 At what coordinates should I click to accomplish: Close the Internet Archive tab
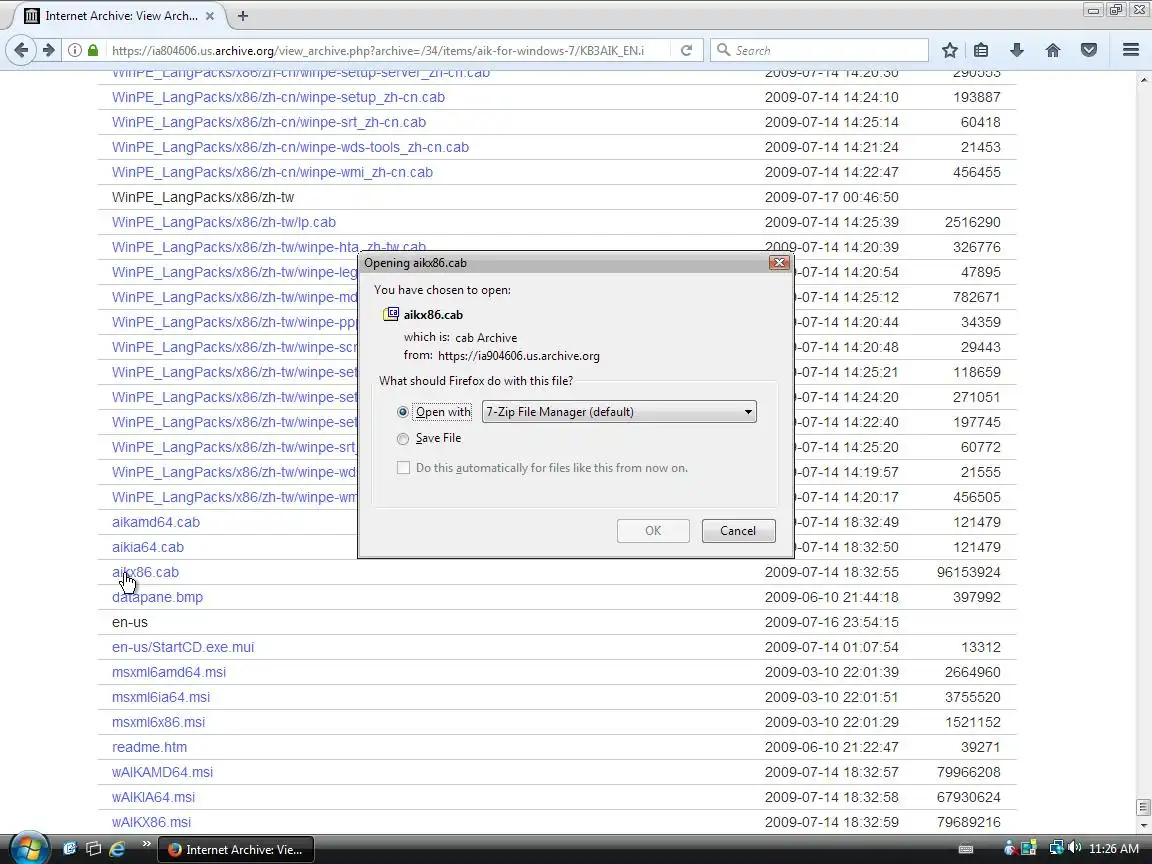(209, 15)
